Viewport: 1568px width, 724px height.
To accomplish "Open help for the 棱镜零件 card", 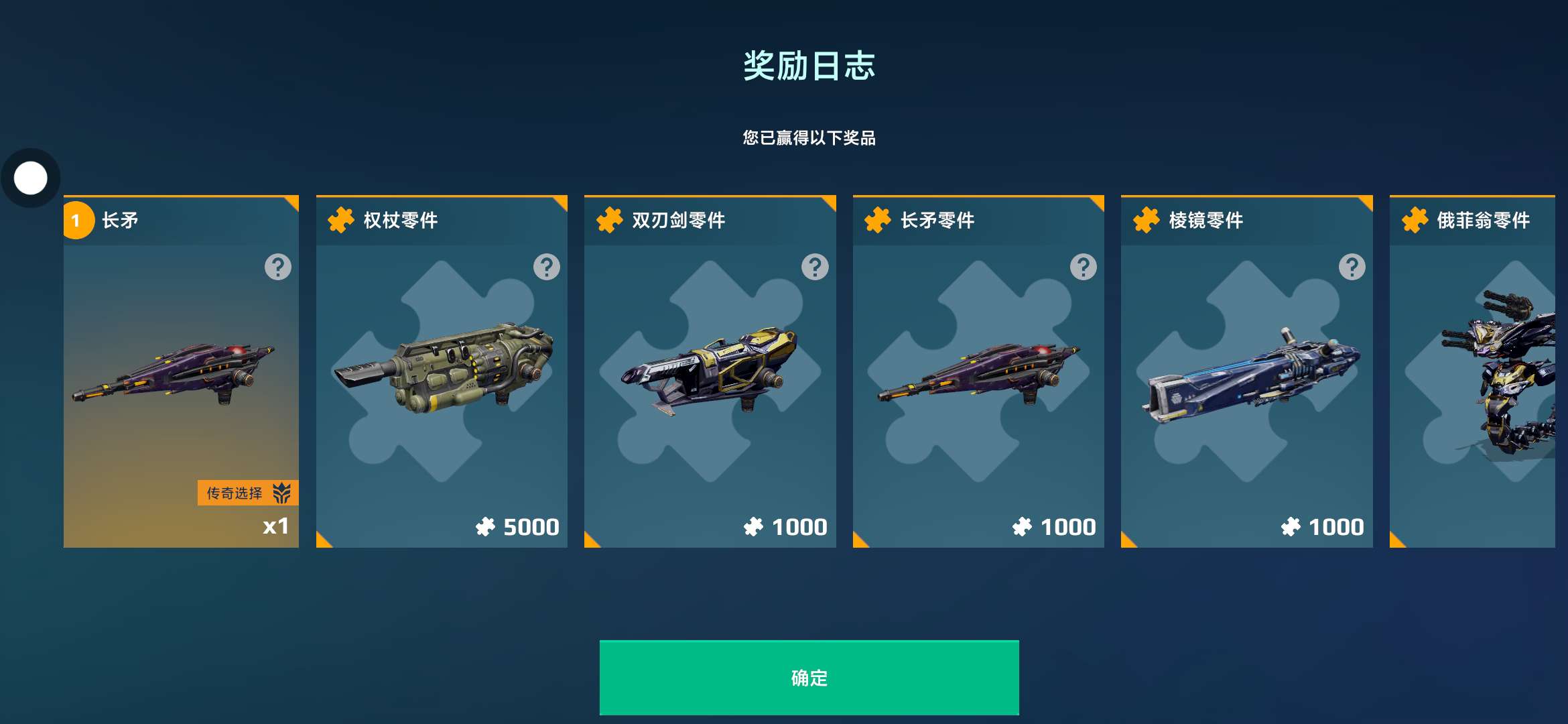I will (x=1352, y=267).
